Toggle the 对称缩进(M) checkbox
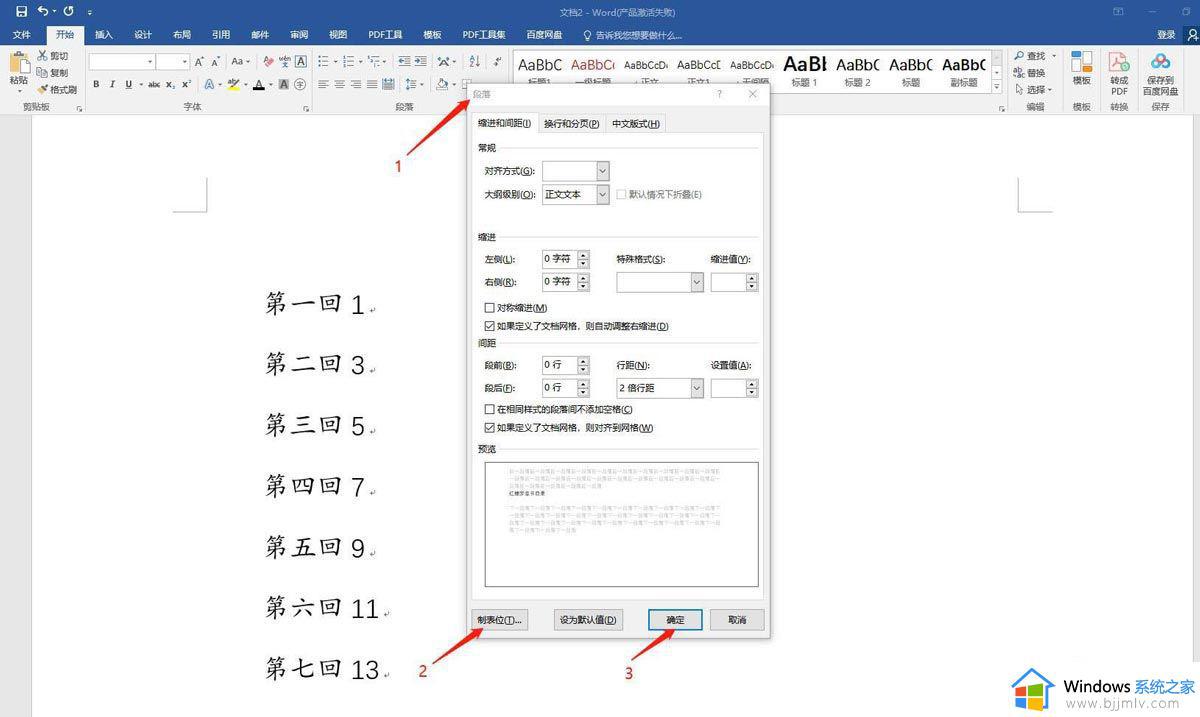Viewport: 1200px width, 717px height. (490, 308)
